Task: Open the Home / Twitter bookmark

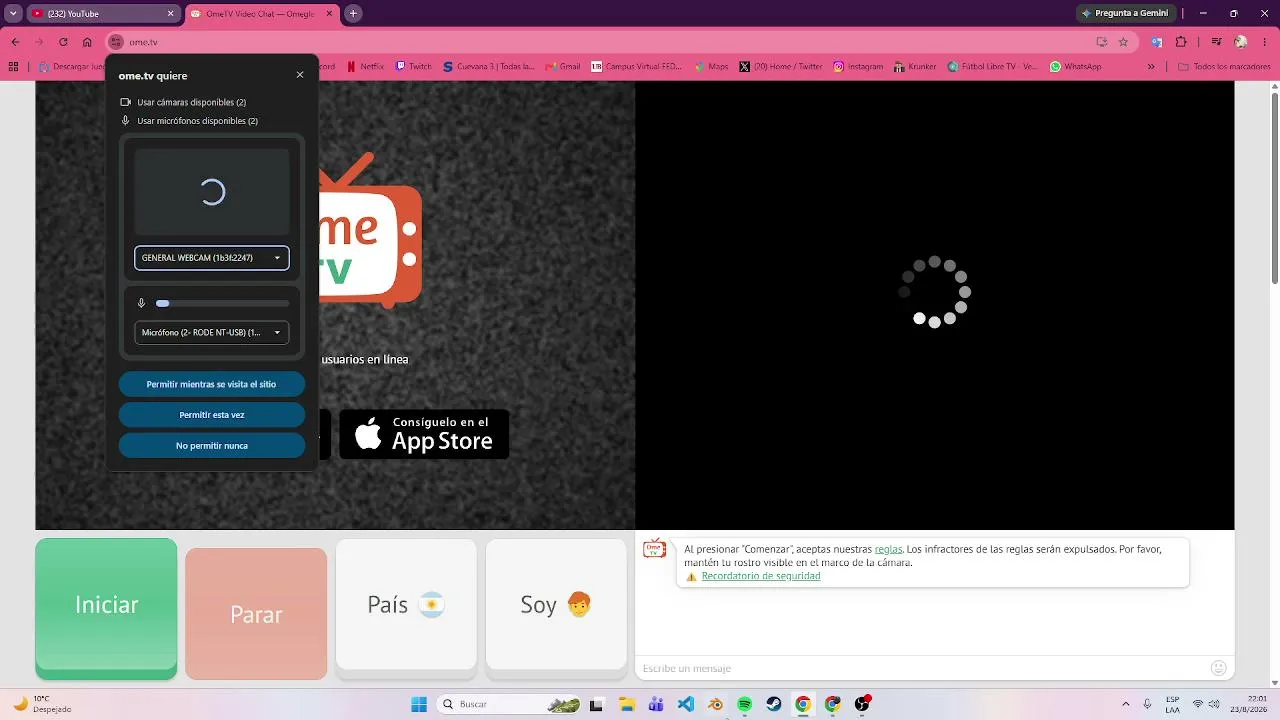Action: (781, 67)
